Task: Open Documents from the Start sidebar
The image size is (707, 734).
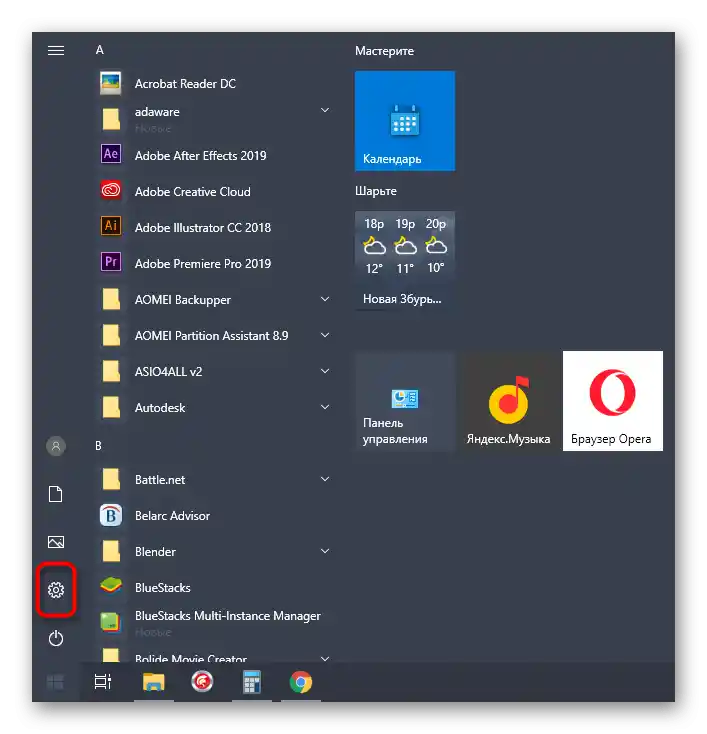Action: (56, 494)
